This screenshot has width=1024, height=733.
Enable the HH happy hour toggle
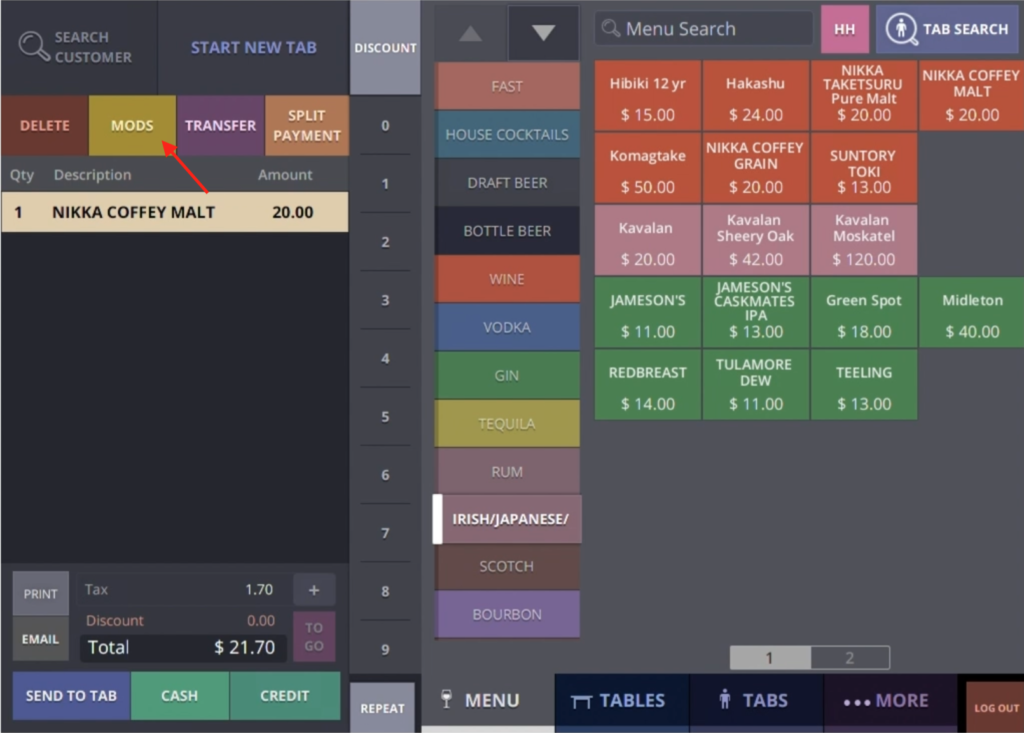845,29
